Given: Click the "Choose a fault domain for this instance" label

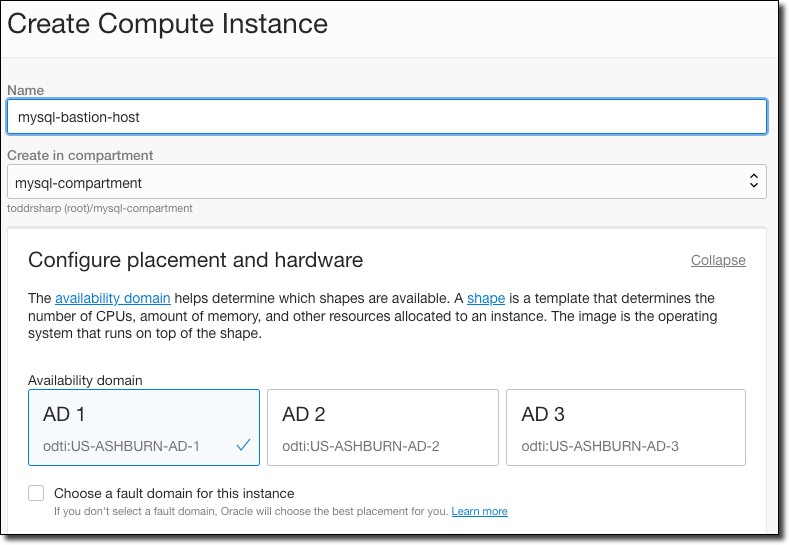Looking at the screenshot, I should tap(174, 493).
